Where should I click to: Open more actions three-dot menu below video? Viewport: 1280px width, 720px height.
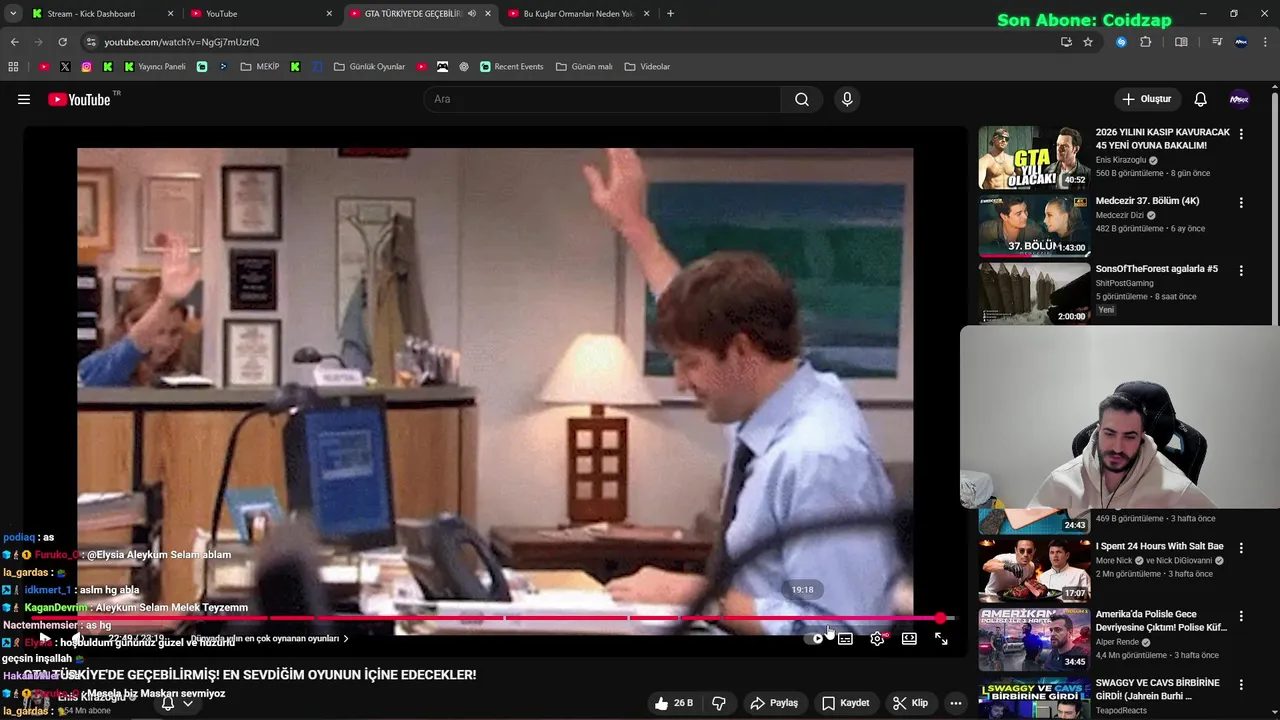(955, 703)
